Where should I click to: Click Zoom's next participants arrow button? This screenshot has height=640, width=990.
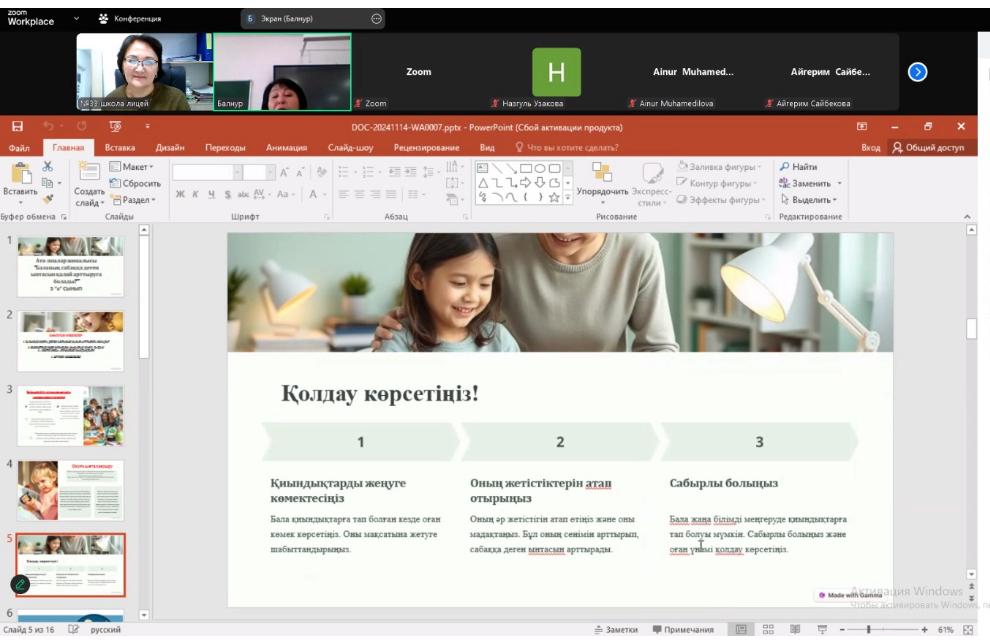click(917, 72)
